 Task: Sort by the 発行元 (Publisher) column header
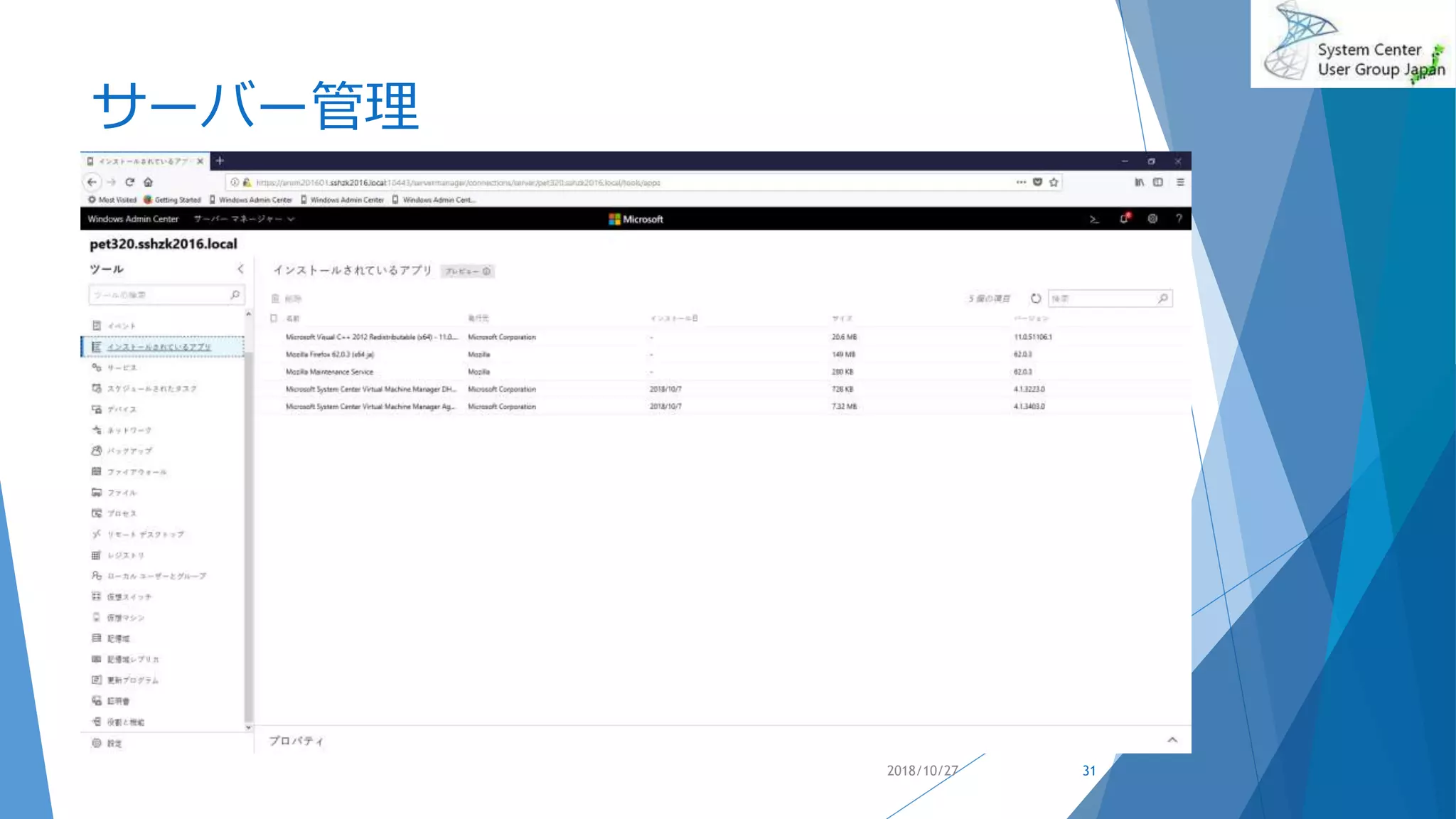(478, 318)
